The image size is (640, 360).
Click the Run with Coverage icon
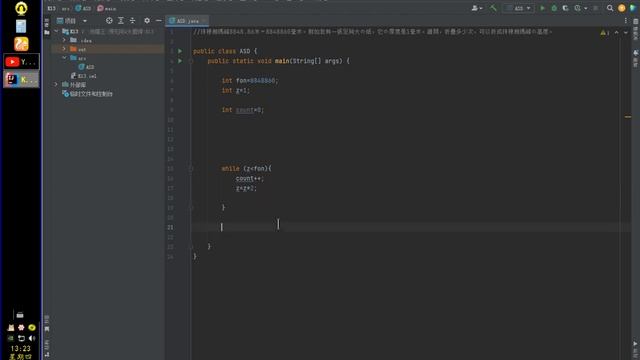[565, 8]
